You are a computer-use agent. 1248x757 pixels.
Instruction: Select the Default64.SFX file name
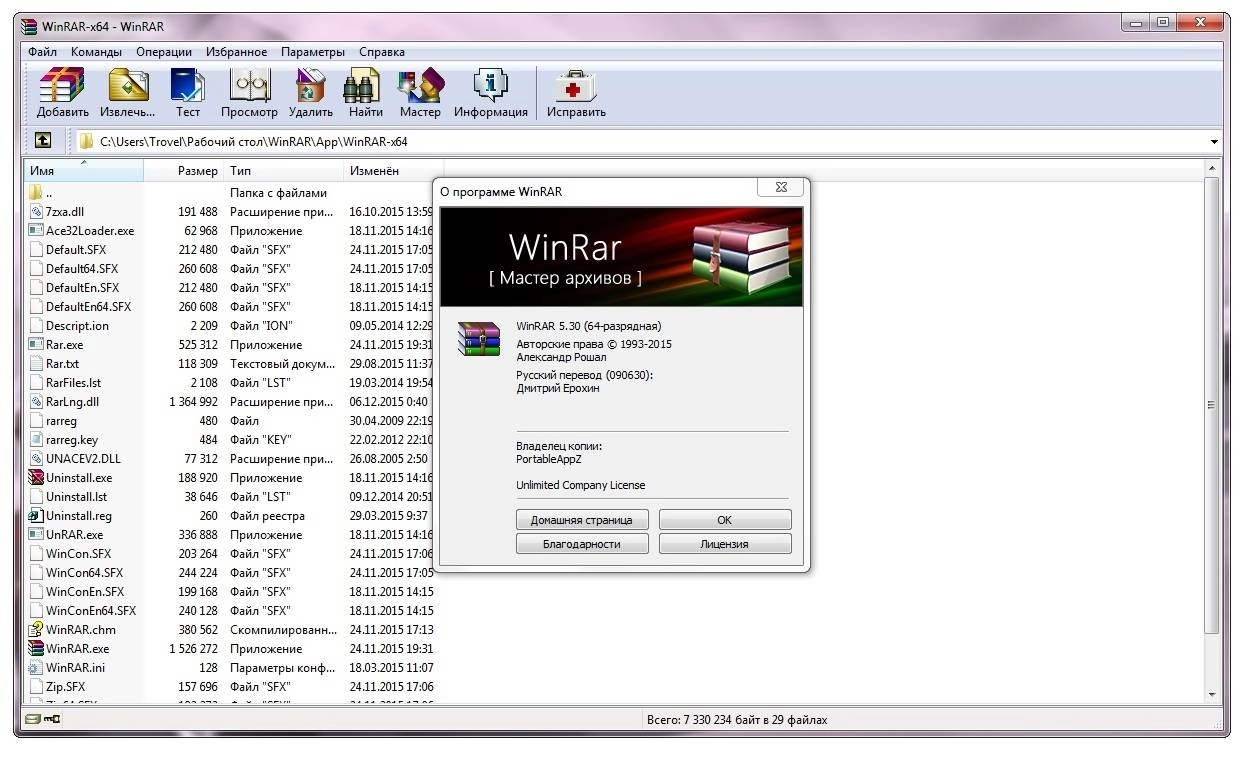click(x=82, y=269)
